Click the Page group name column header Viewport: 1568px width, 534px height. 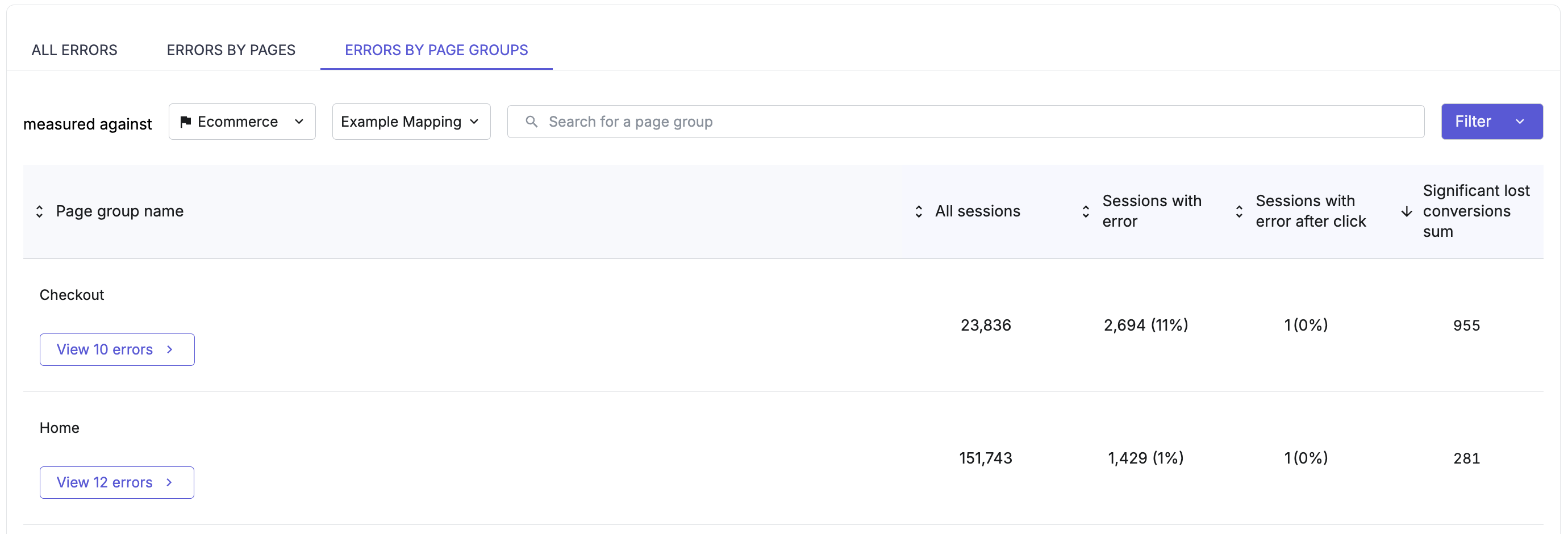(119, 211)
